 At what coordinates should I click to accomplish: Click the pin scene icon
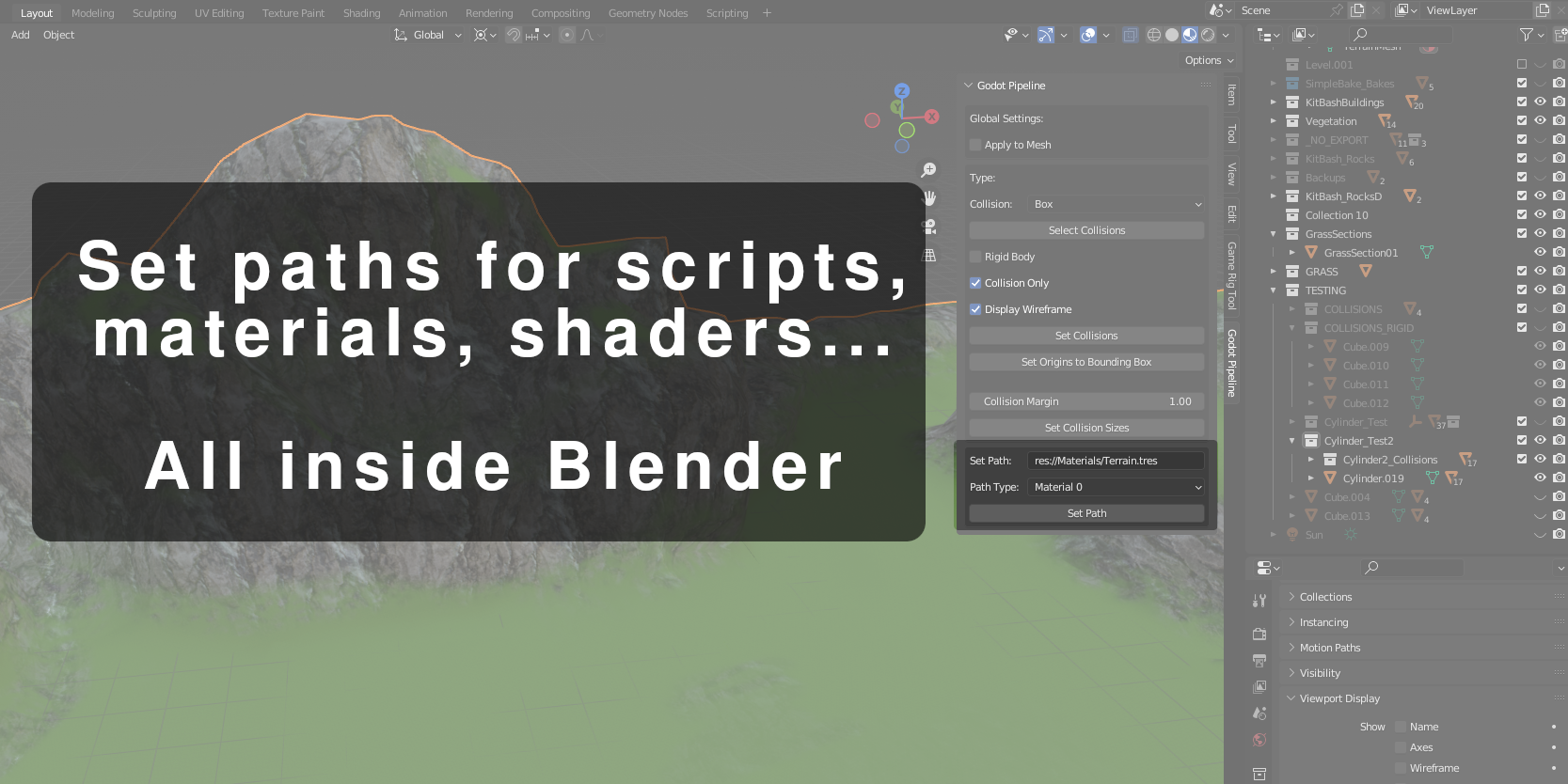point(1337,10)
